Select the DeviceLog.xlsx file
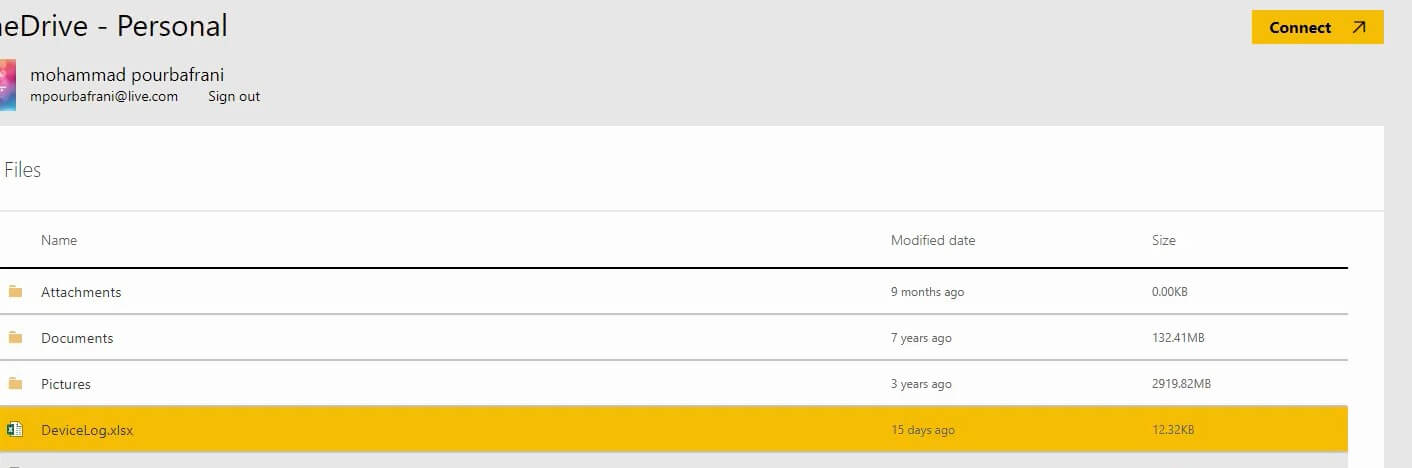Viewport: 1412px width, 468px height. tap(87, 430)
